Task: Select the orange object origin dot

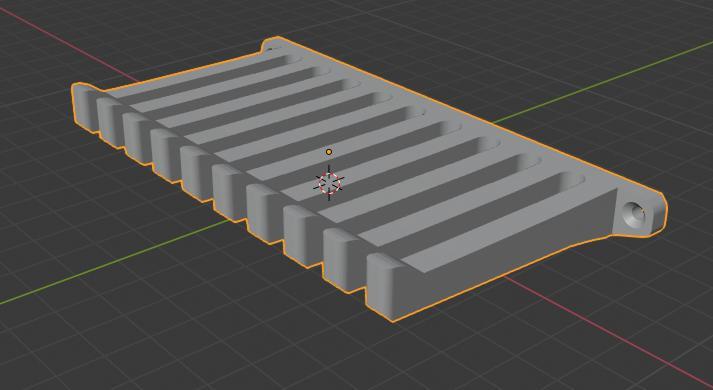Action: (x=329, y=152)
